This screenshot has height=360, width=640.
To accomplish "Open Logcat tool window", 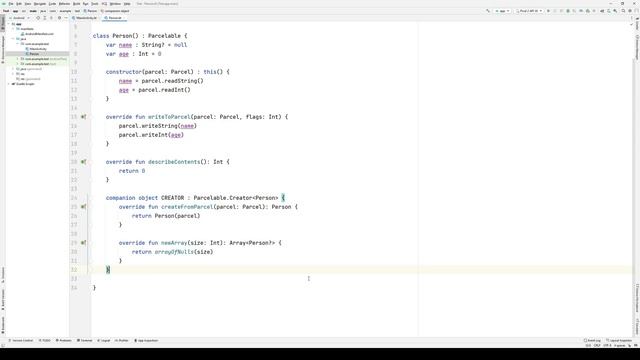I will (104, 340).
